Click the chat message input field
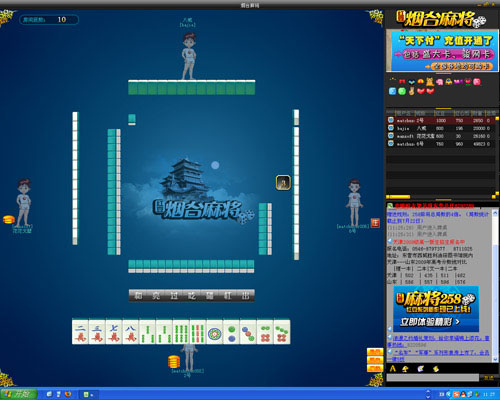This screenshot has height=400, width=500. point(433,378)
